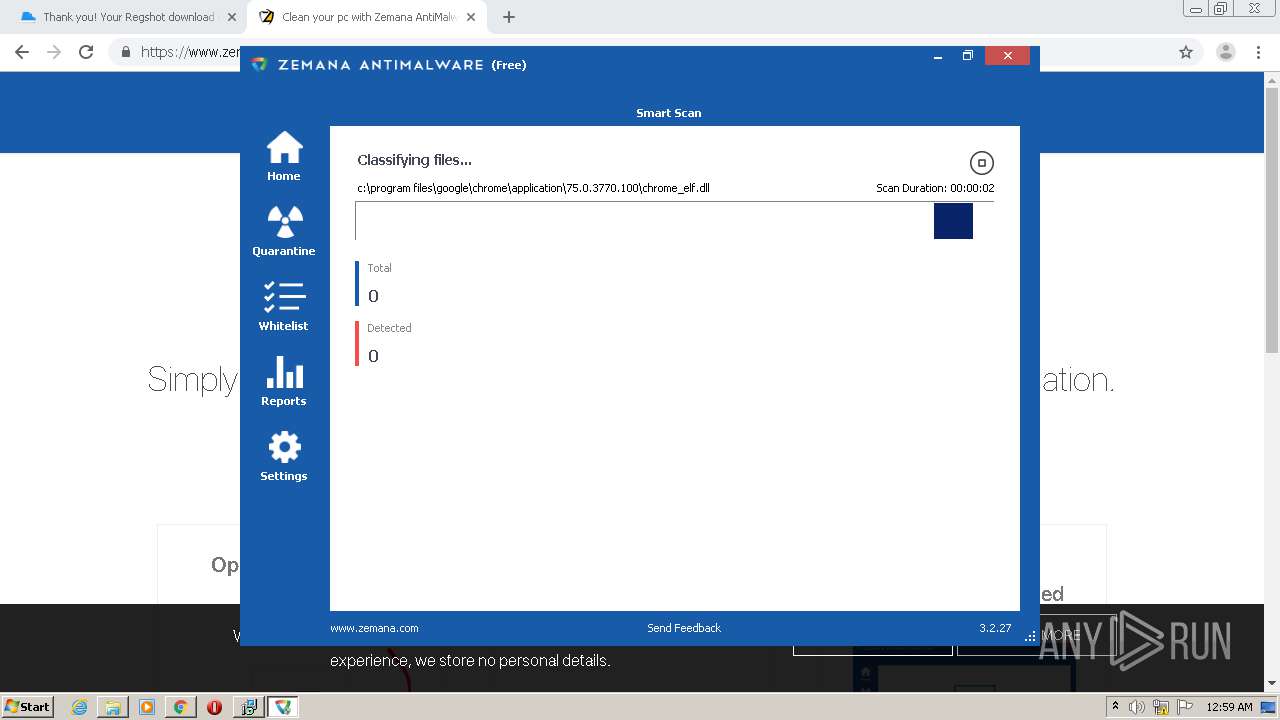Open the Chrome three-dot menu

[x=1259, y=52]
